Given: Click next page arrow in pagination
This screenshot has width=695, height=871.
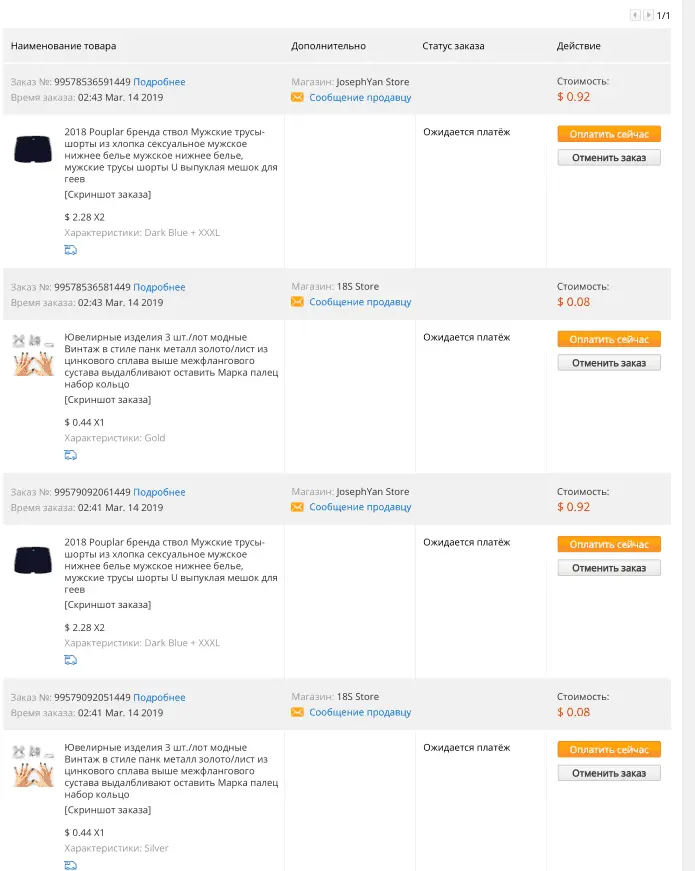Looking at the screenshot, I should click(648, 15).
